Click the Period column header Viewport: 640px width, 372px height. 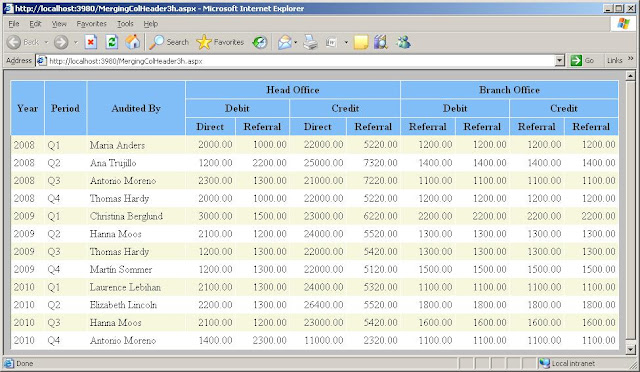65,108
